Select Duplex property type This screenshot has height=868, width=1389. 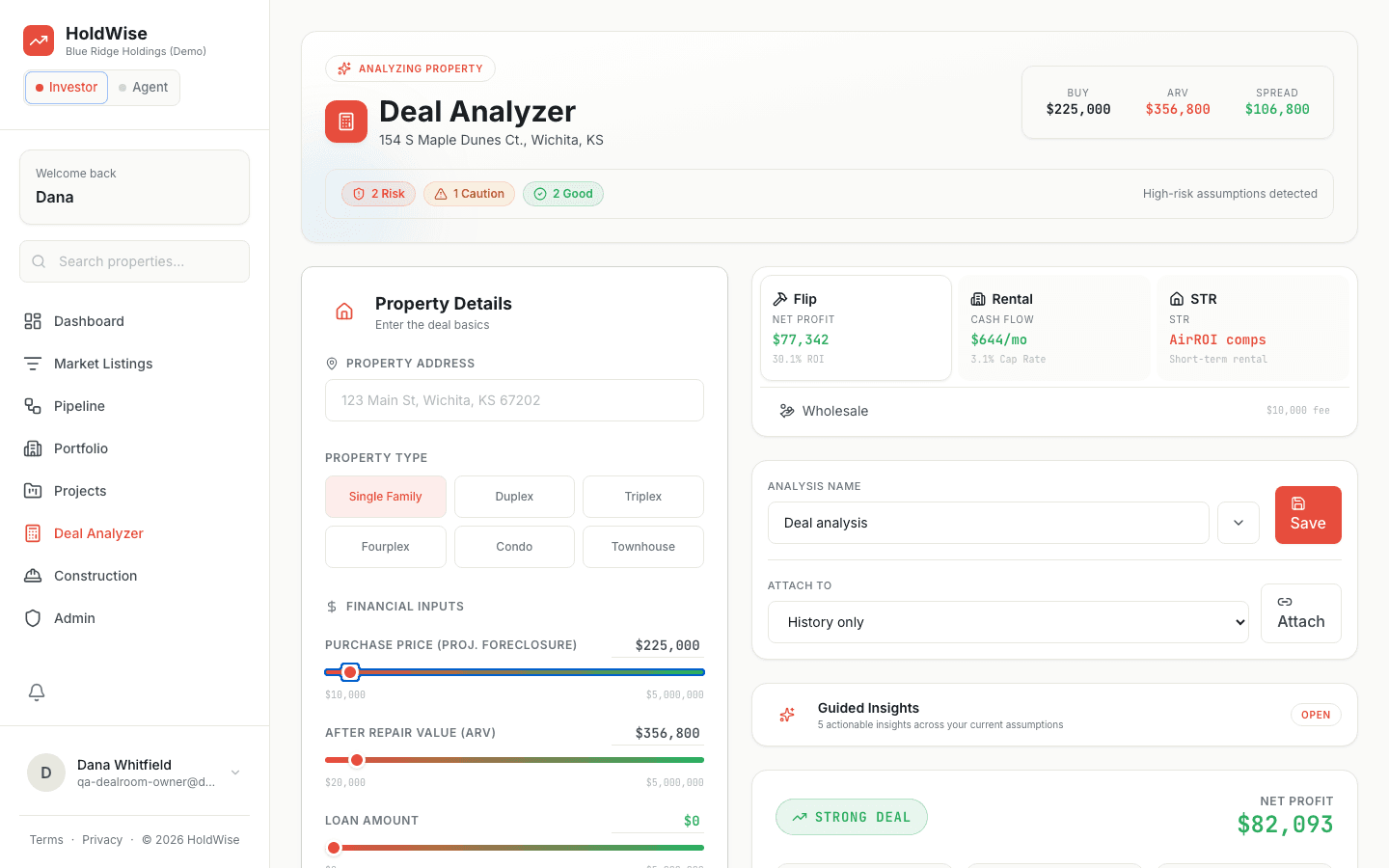point(514,497)
